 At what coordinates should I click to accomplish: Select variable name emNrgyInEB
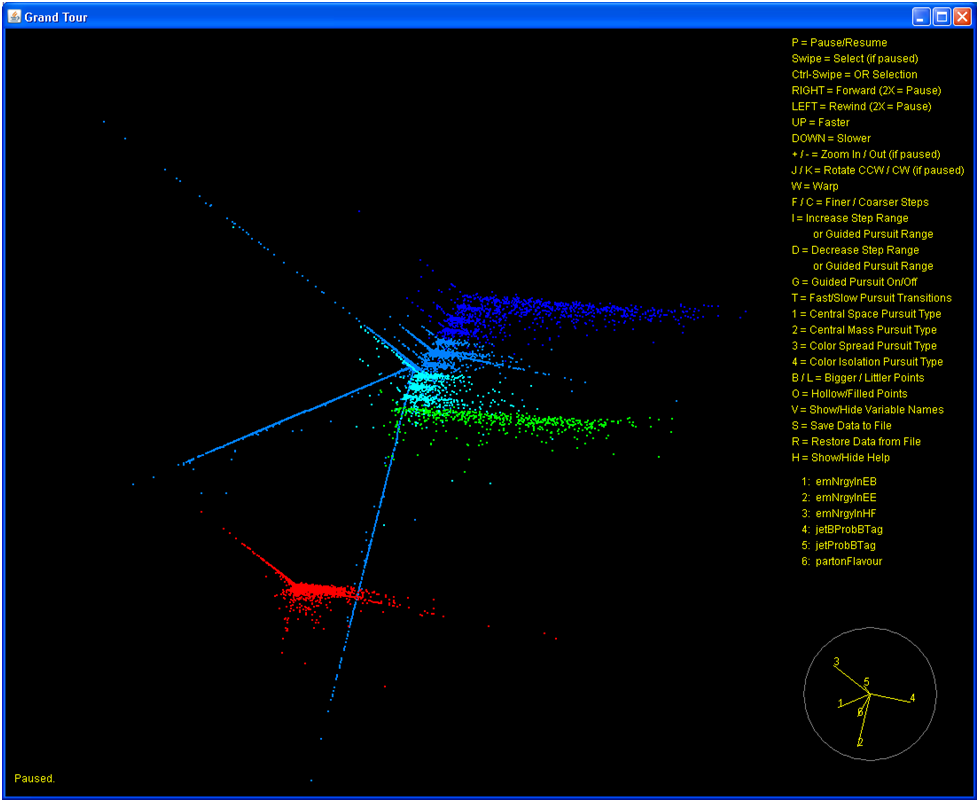pos(846,481)
